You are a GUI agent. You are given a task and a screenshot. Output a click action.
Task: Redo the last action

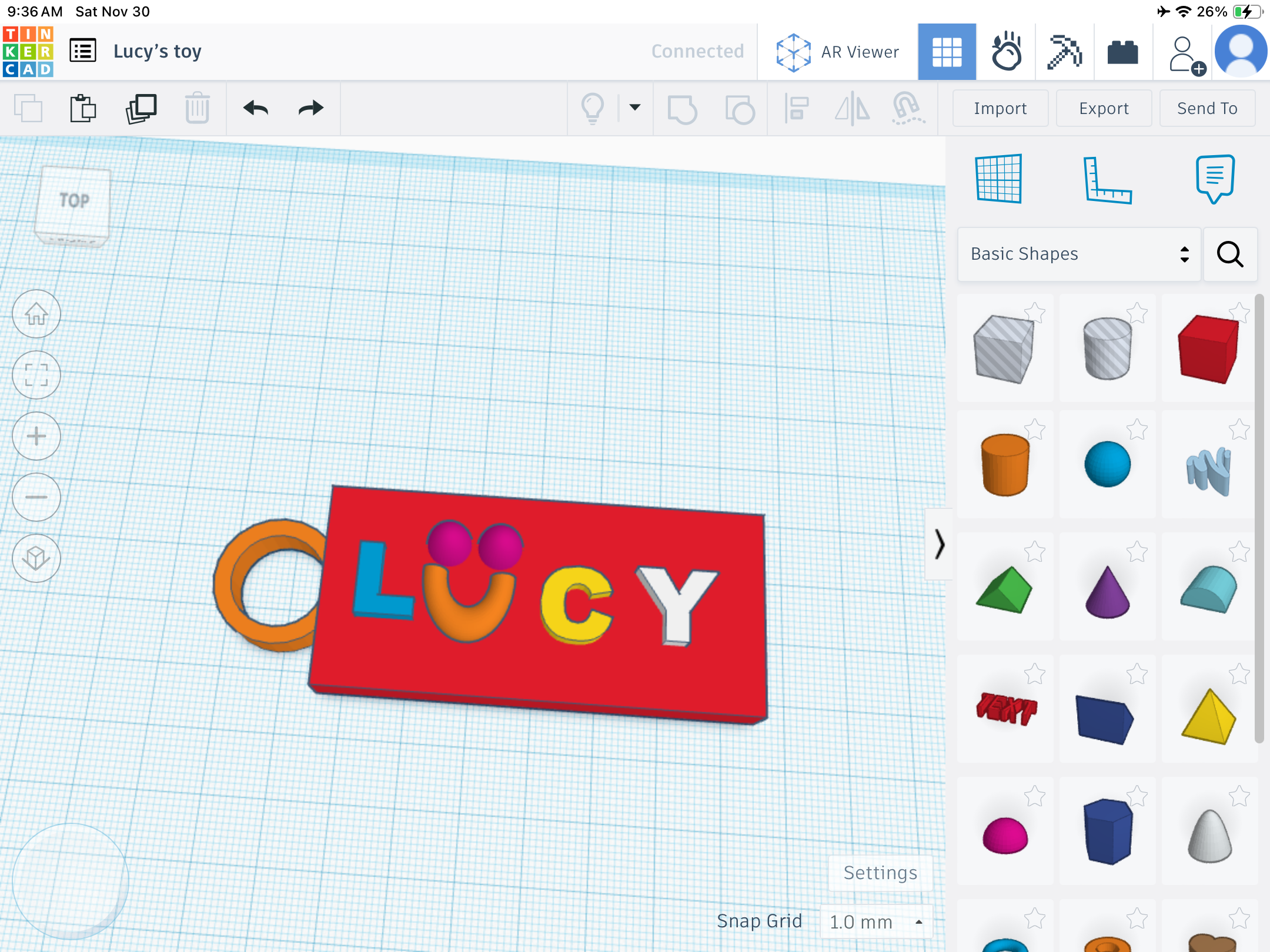click(x=311, y=108)
